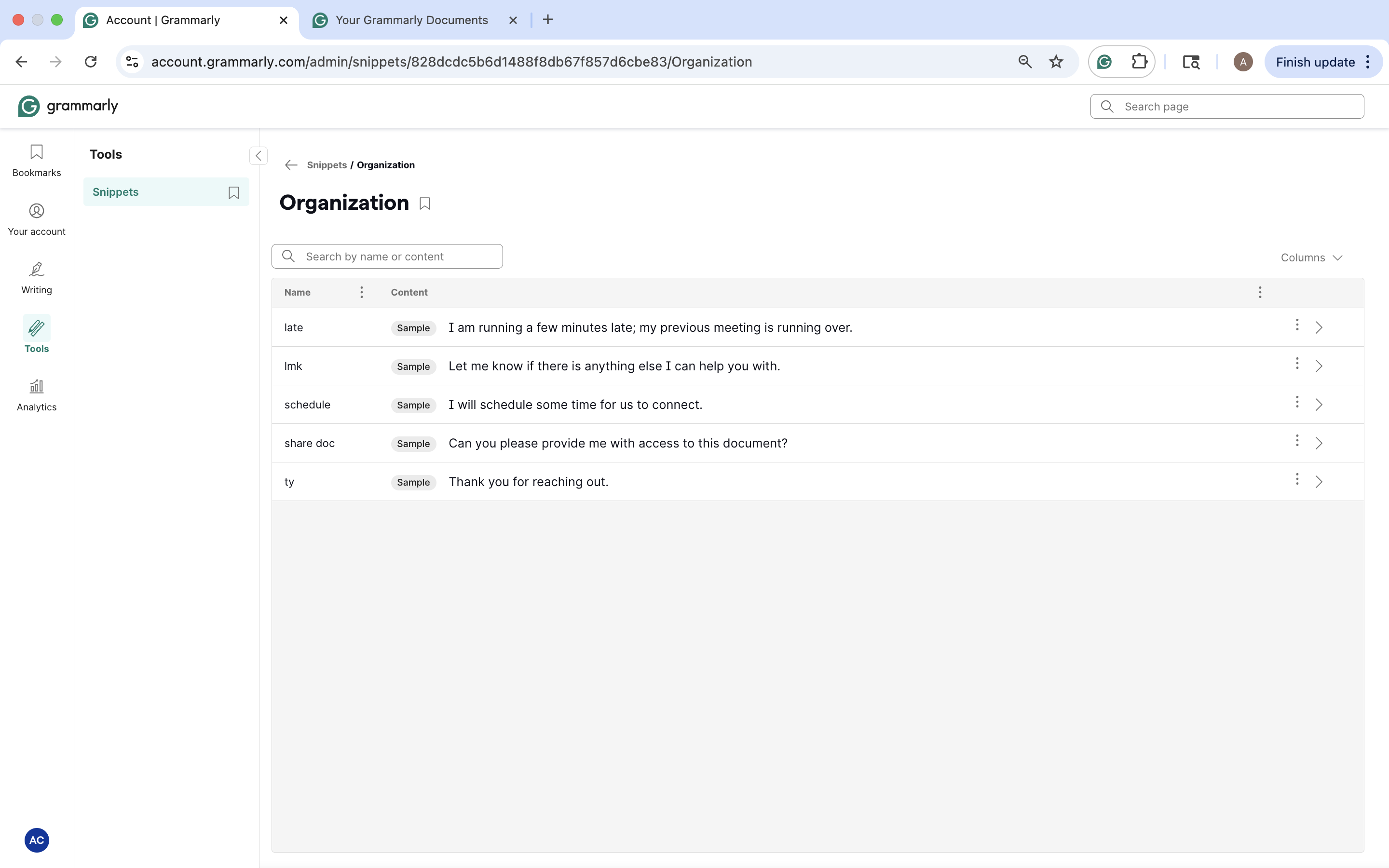The image size is (1389, 868).
Task: Collapse the Tools side panel
Action: point(259,156)
